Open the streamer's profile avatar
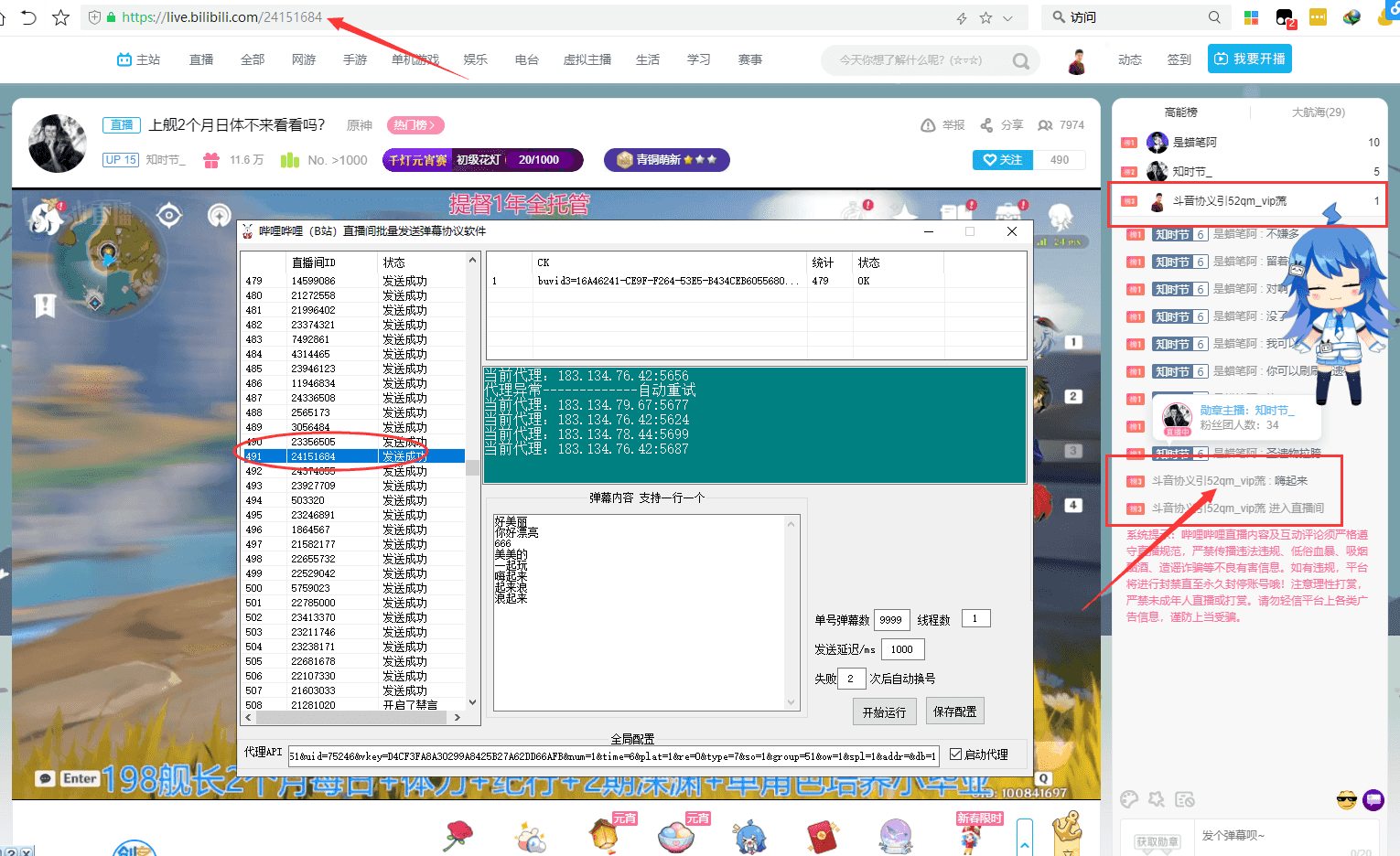This screenshot has width=1400, height=856. click(58, 144)
